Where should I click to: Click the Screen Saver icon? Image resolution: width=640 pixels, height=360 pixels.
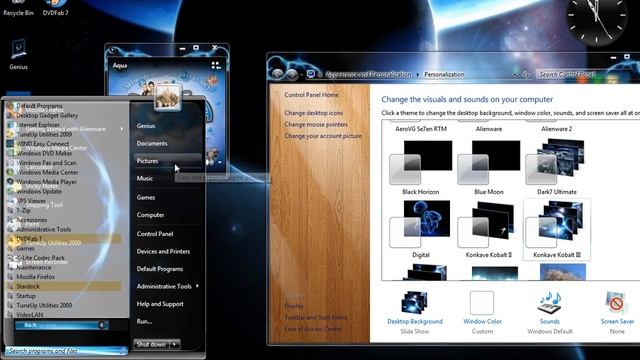pos(616,302)
